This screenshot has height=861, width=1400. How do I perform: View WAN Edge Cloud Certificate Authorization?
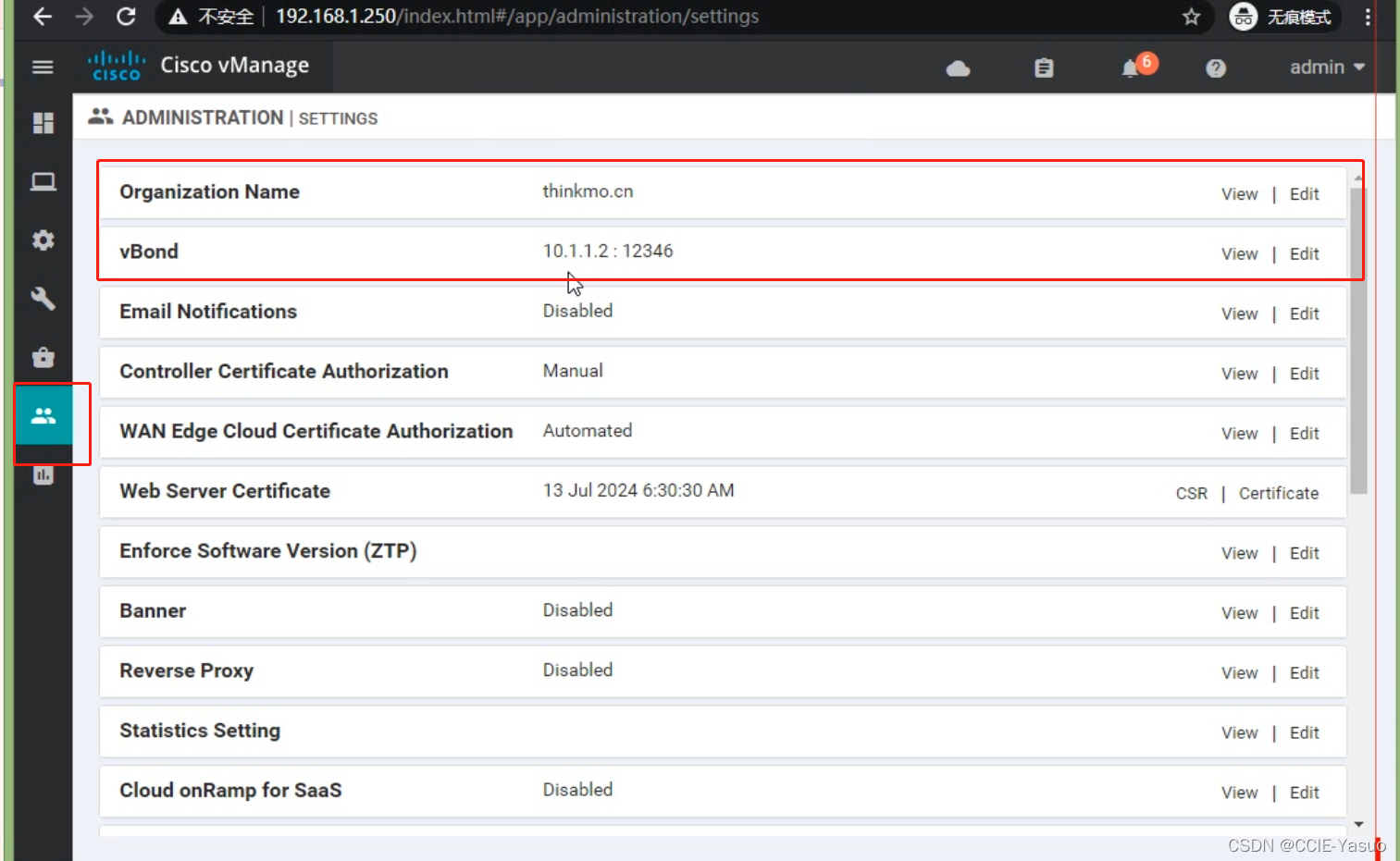point(1239,434)
